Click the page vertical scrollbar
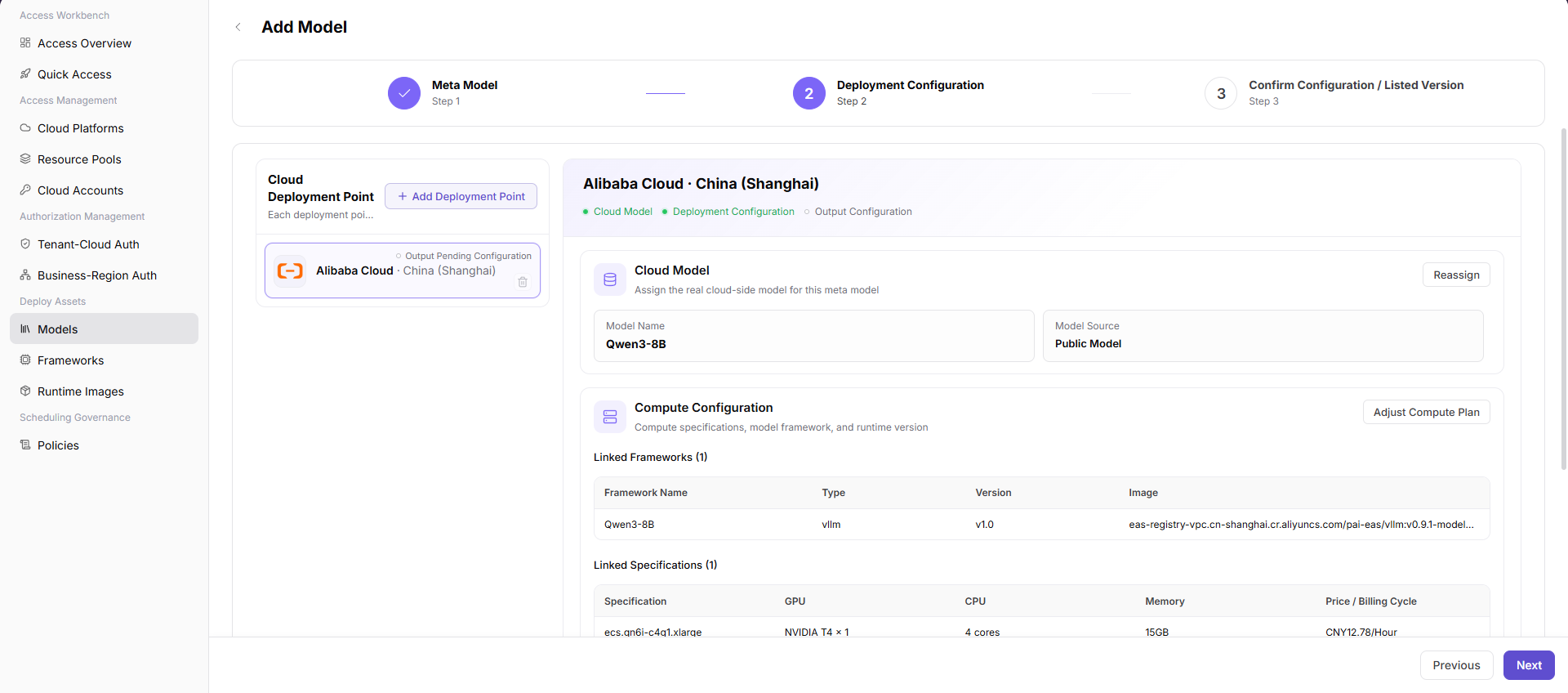 pos(1563,298)
